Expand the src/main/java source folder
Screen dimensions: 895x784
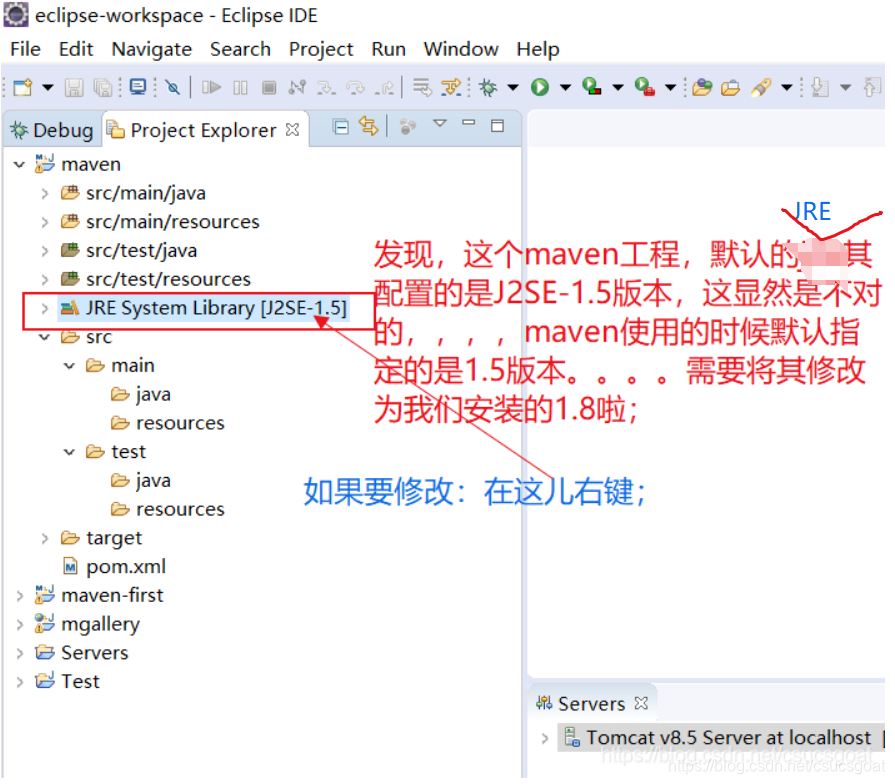(45, 193)
